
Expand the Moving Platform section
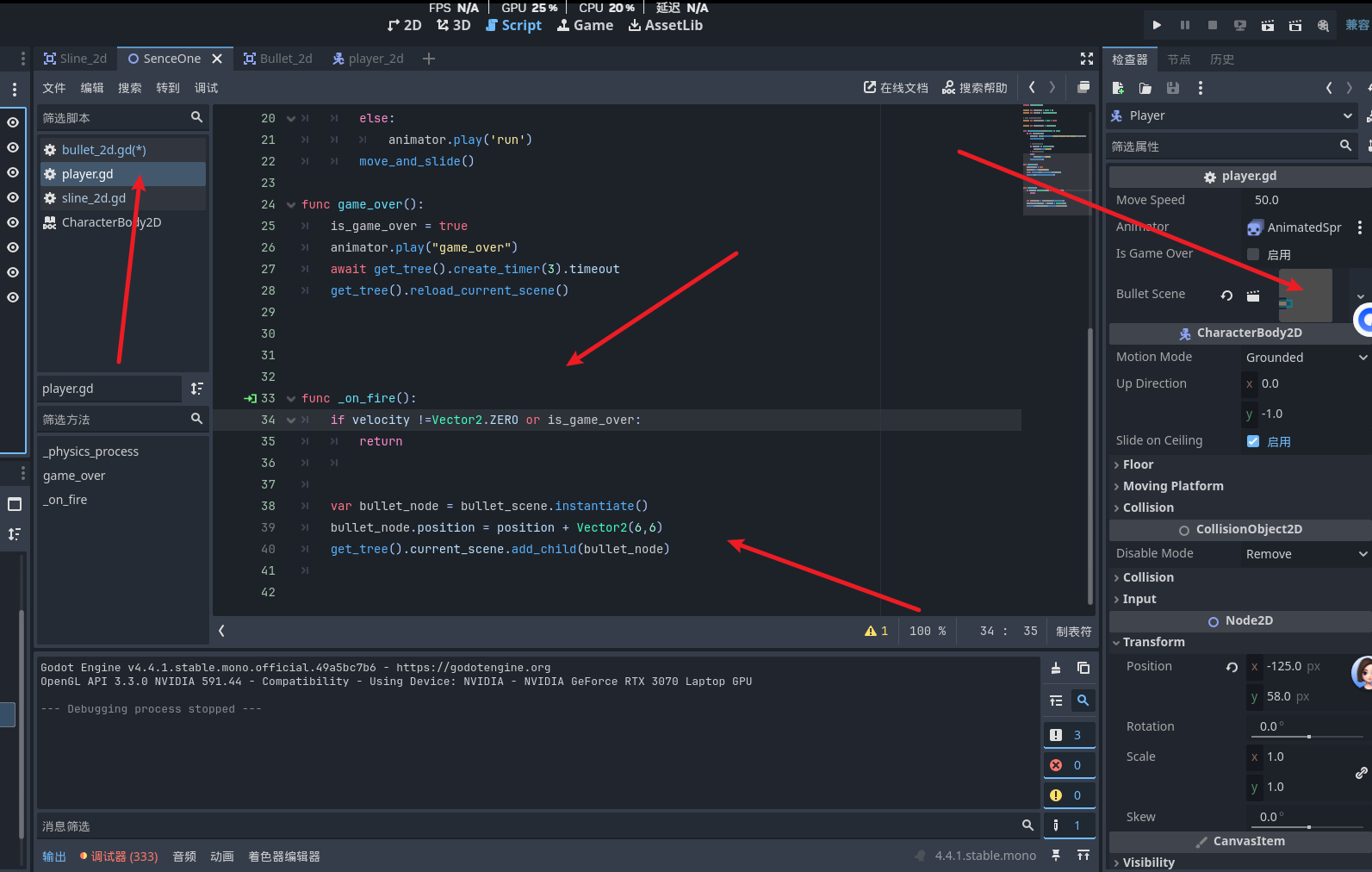(1172, 486)
